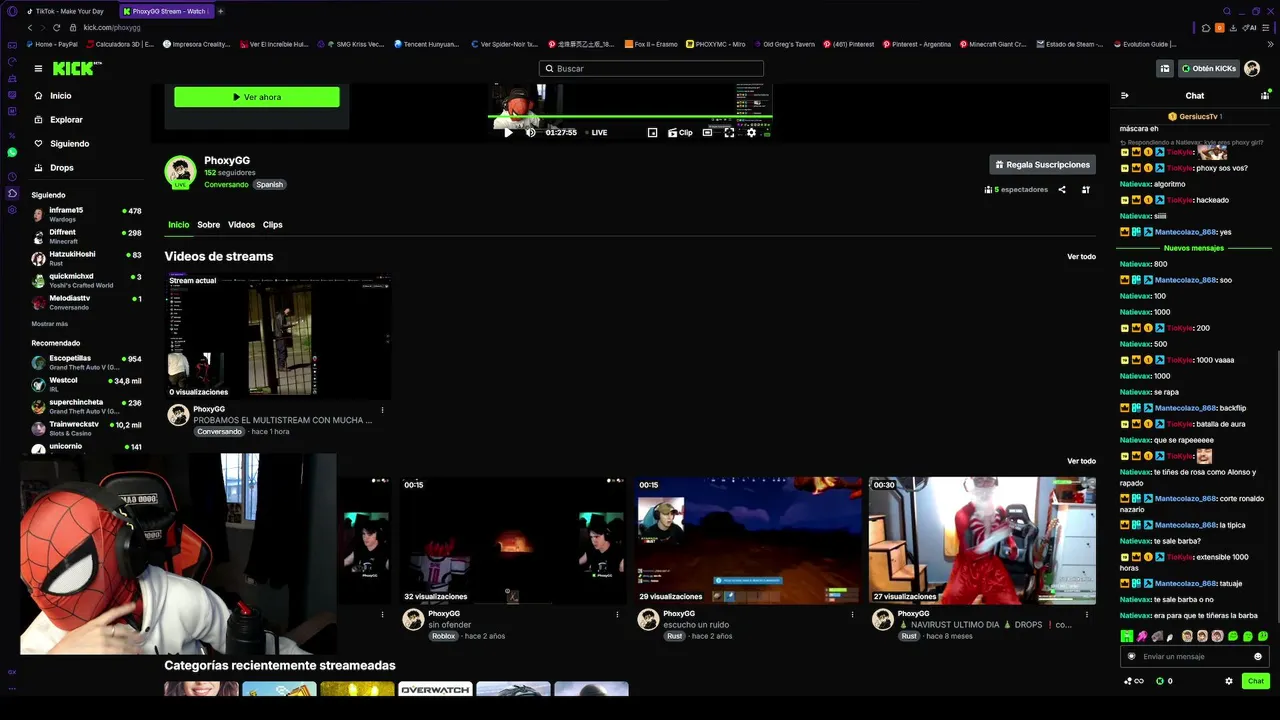This screenshot has width=1280, height=720.
Task: Click Ver todo beside Videos de streams
Action: point(1081,257)
